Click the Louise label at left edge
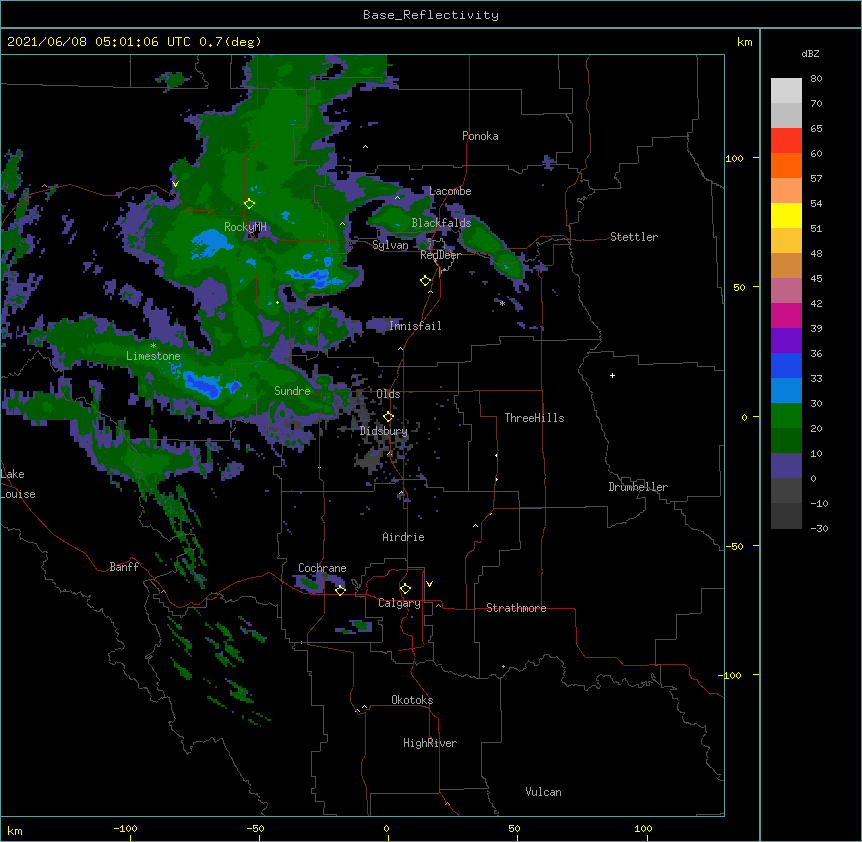The width and height of the screenshot is (862, 842). pyautogui.click(x=18, y=494)
